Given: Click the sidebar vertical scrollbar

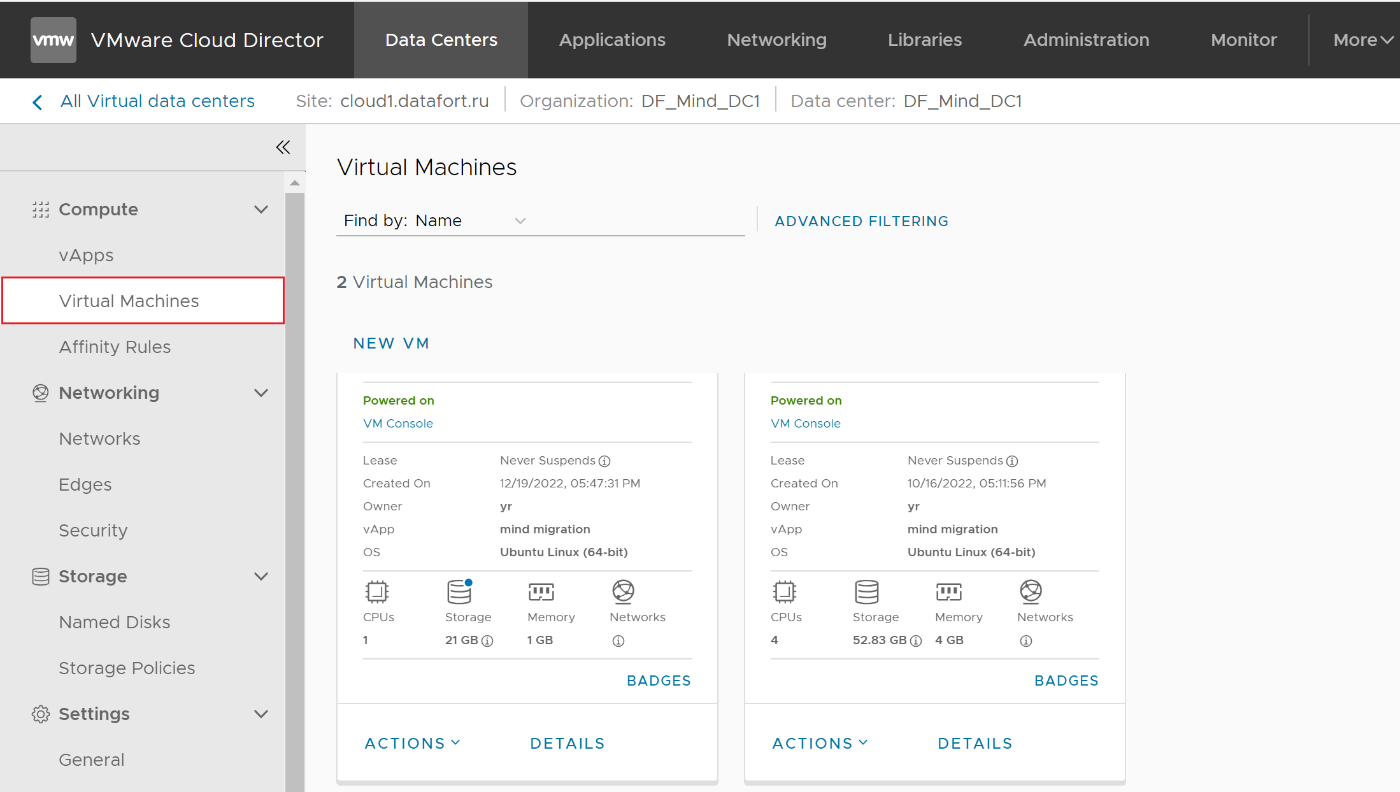Looking at the screenshot, I should (295, 491).
